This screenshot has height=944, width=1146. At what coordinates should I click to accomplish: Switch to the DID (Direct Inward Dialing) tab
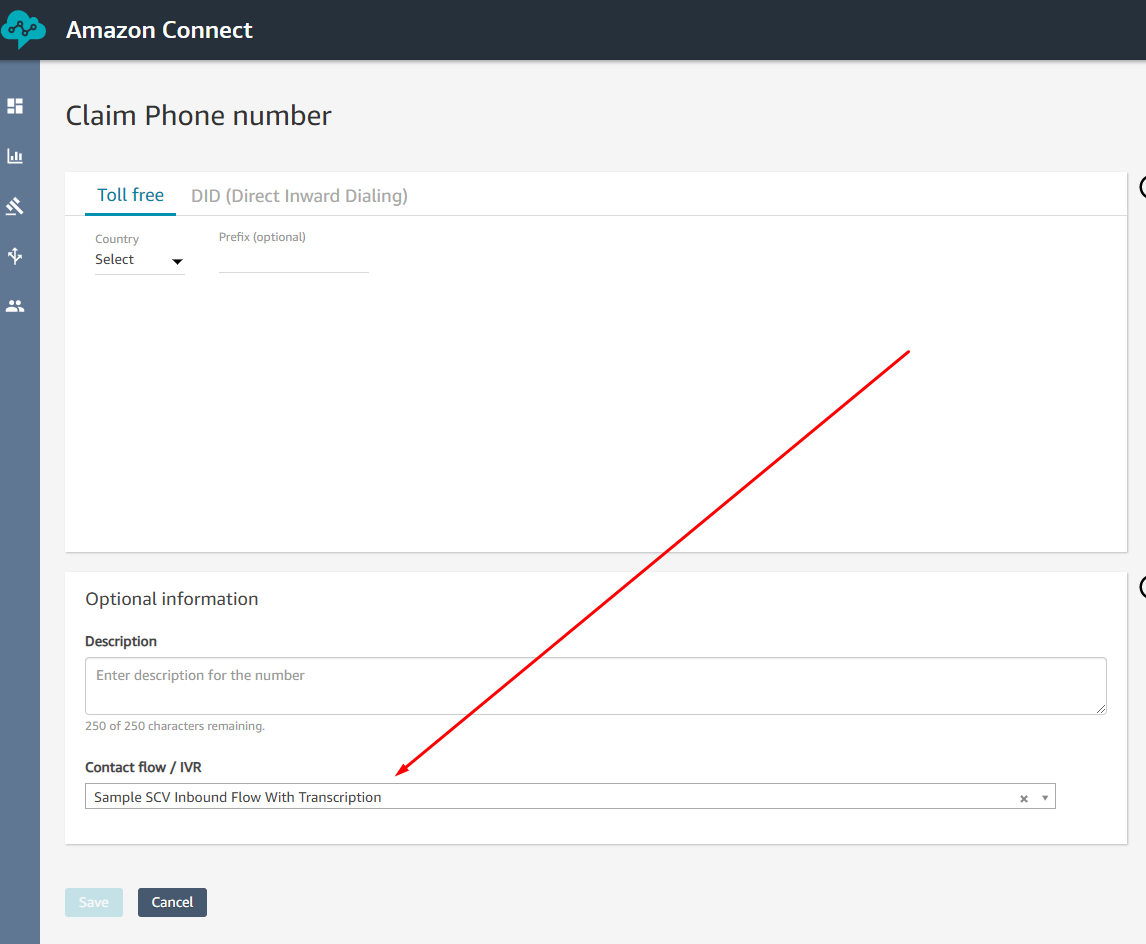click(300, 195)
